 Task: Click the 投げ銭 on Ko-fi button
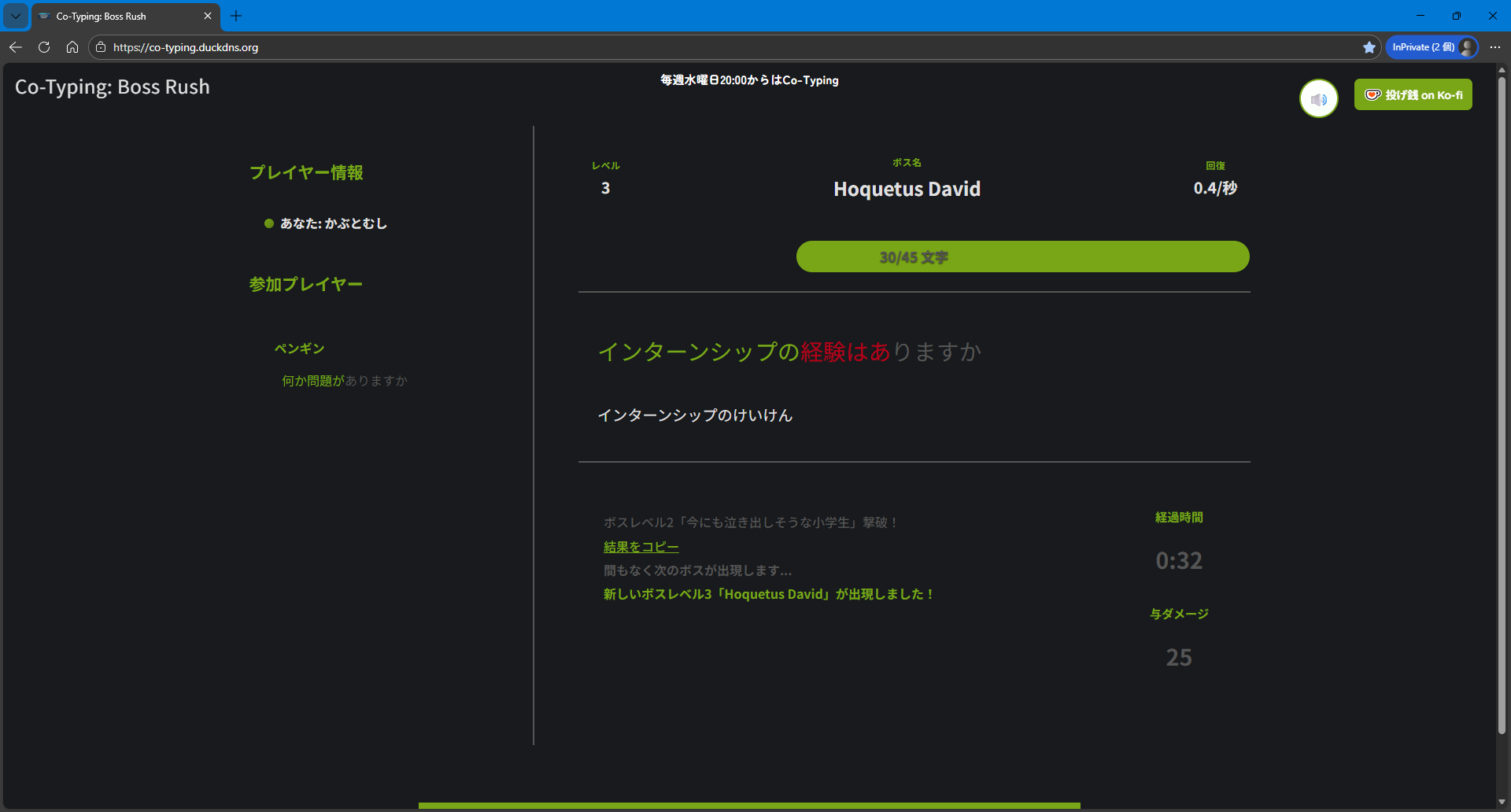(1413, 95)
